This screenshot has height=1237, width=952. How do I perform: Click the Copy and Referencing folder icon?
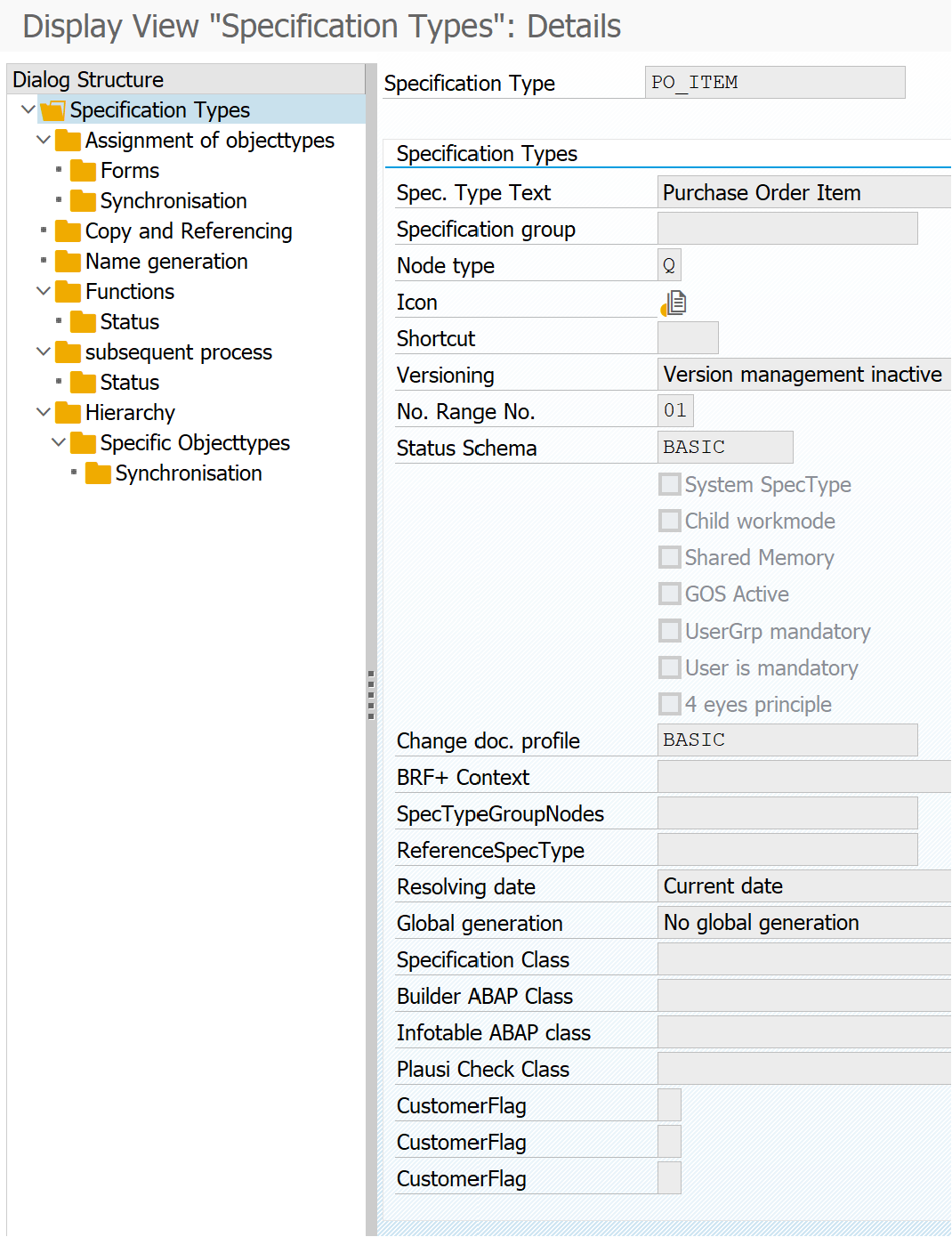[x=68, y=231]
